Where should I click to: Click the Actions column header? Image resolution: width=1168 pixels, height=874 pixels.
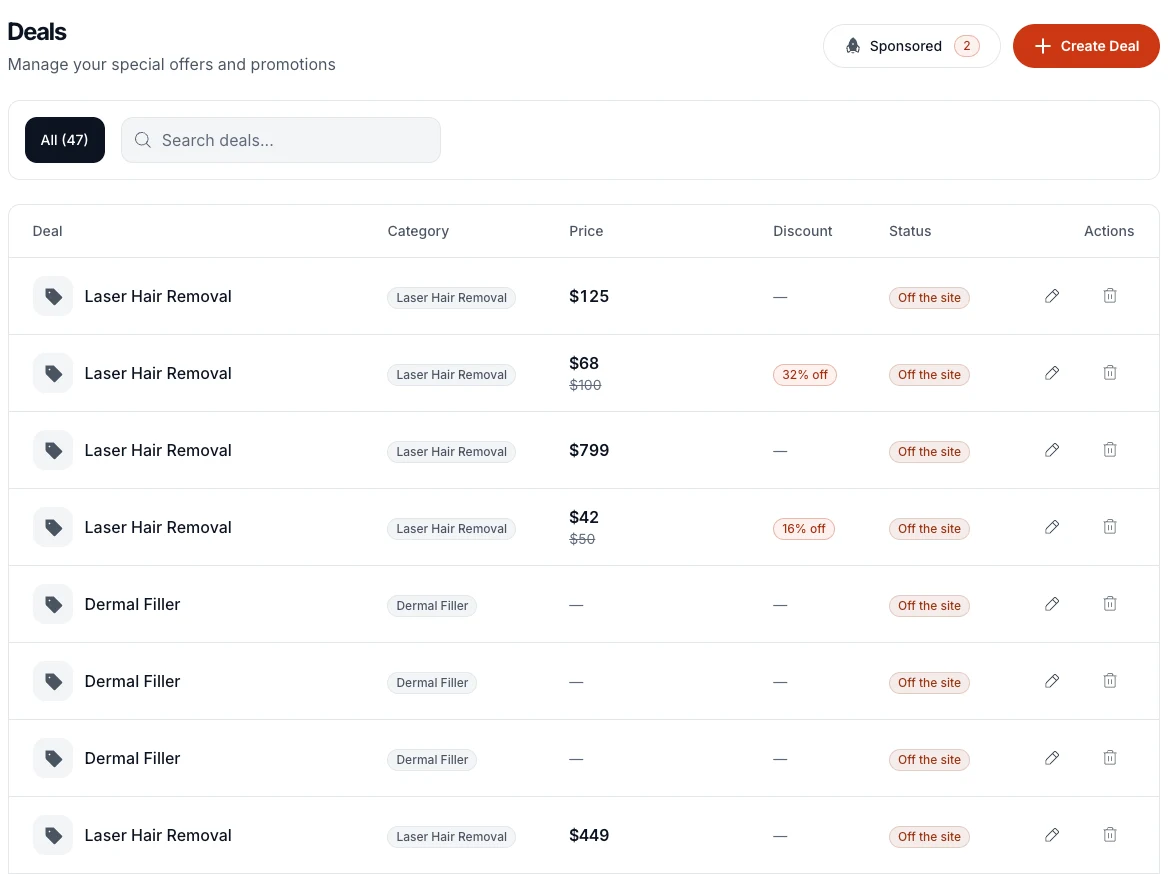point(1108,231)
